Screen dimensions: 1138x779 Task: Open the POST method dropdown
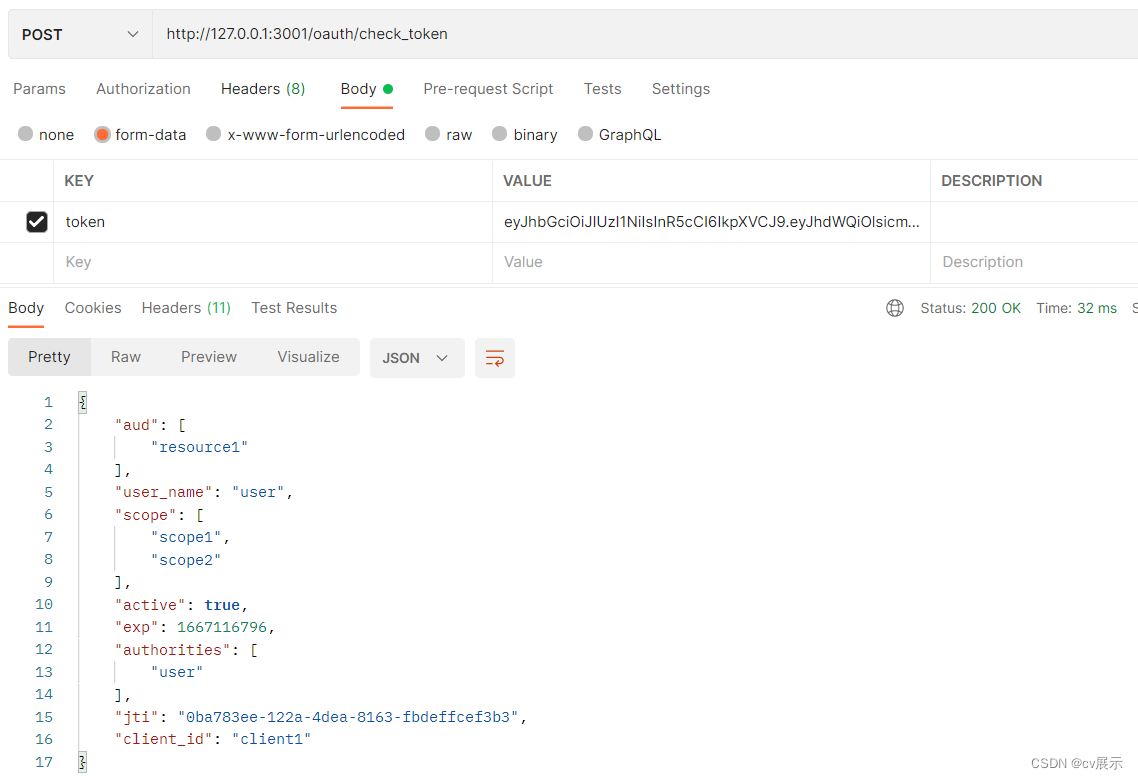pos(80,34)
